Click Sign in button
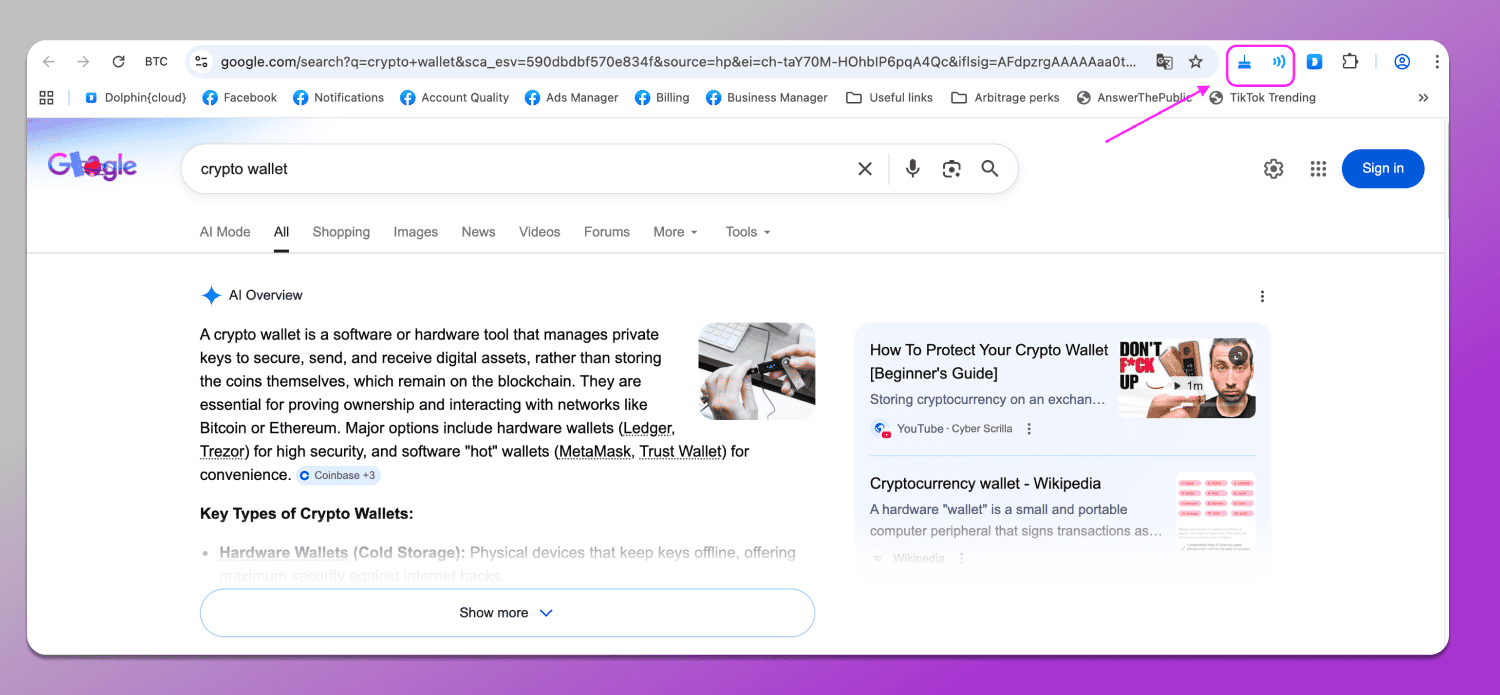 1383,168
